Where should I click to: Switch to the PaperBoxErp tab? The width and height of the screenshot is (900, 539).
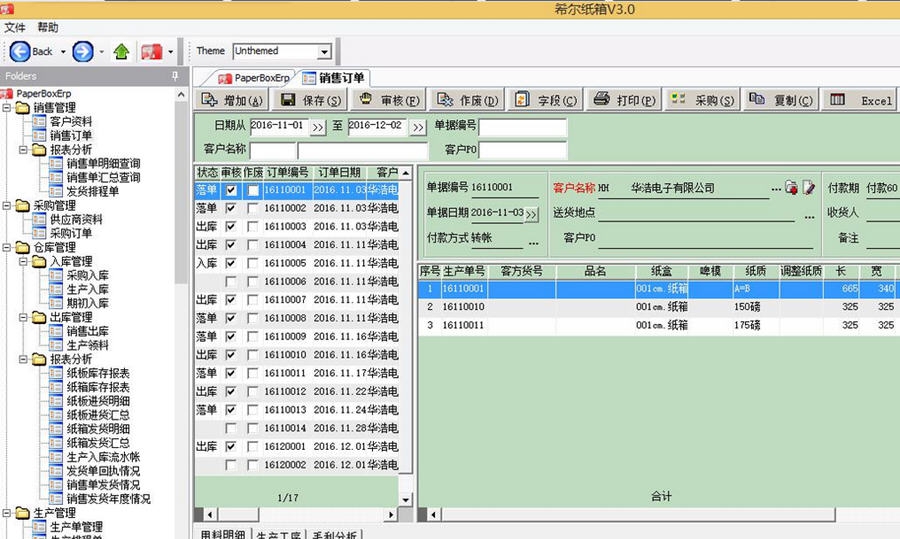click(x=254, y=78)
